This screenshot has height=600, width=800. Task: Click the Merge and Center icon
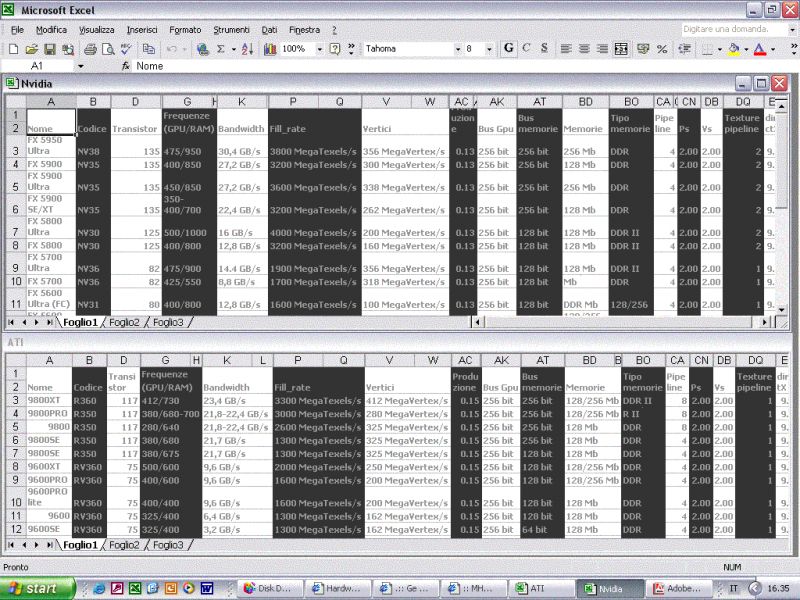(x=621, y=48)
